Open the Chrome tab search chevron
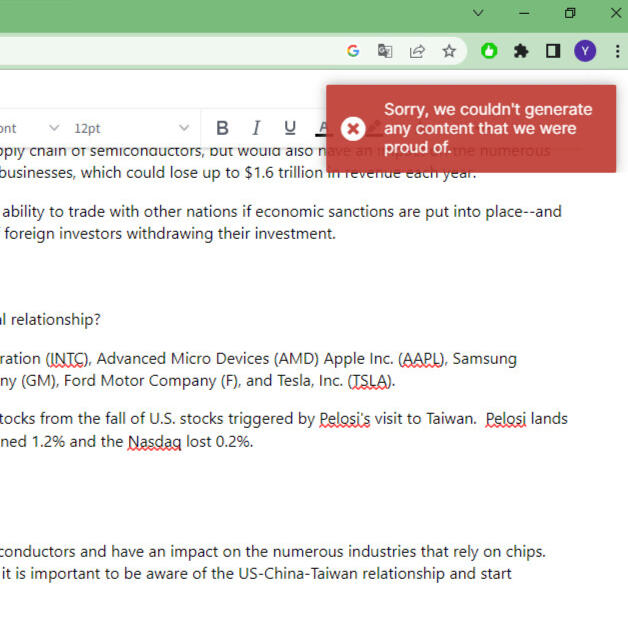This screenshot has width=628, height=628. click(478, 13)
